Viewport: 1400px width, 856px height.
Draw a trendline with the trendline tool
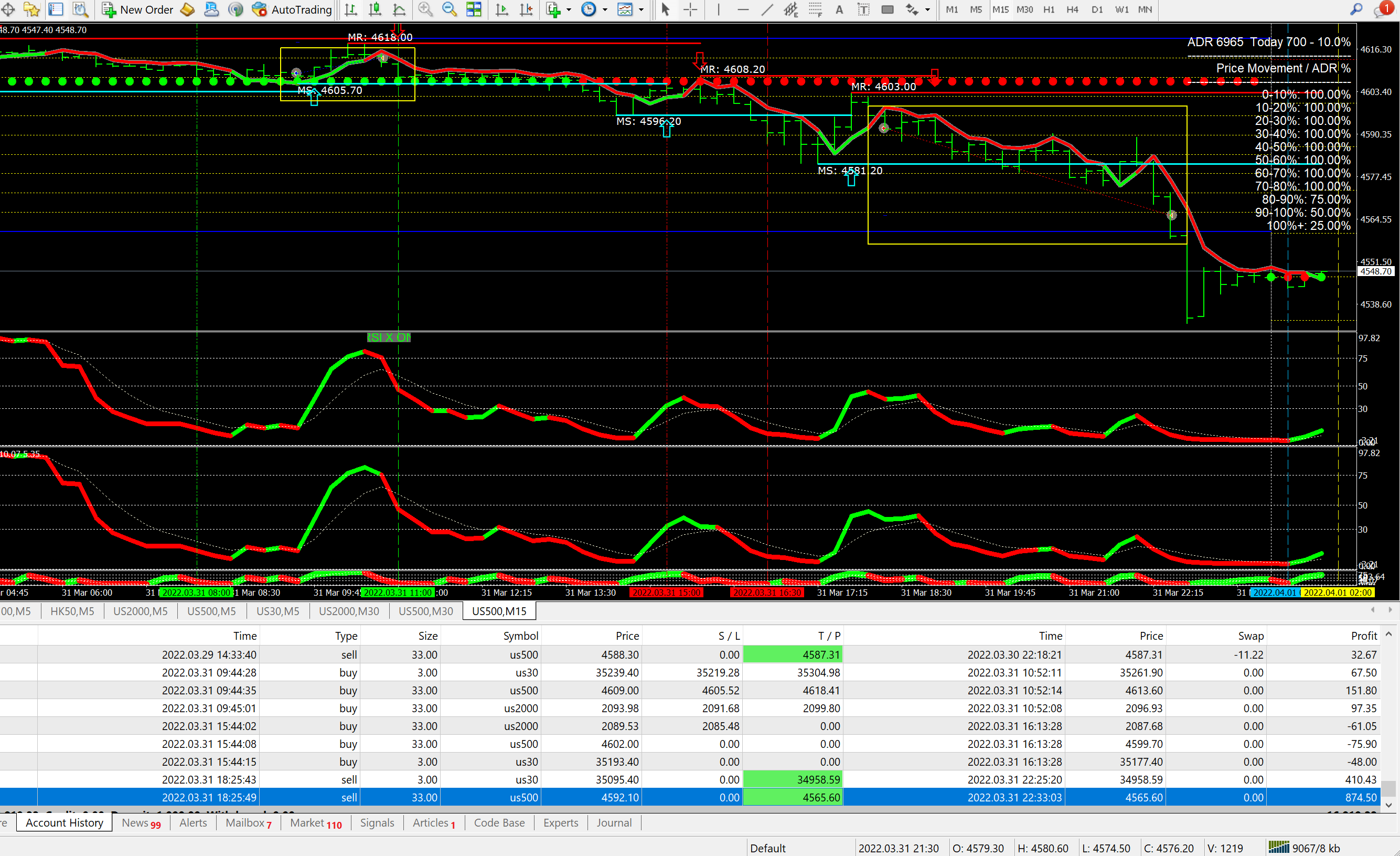767,9
